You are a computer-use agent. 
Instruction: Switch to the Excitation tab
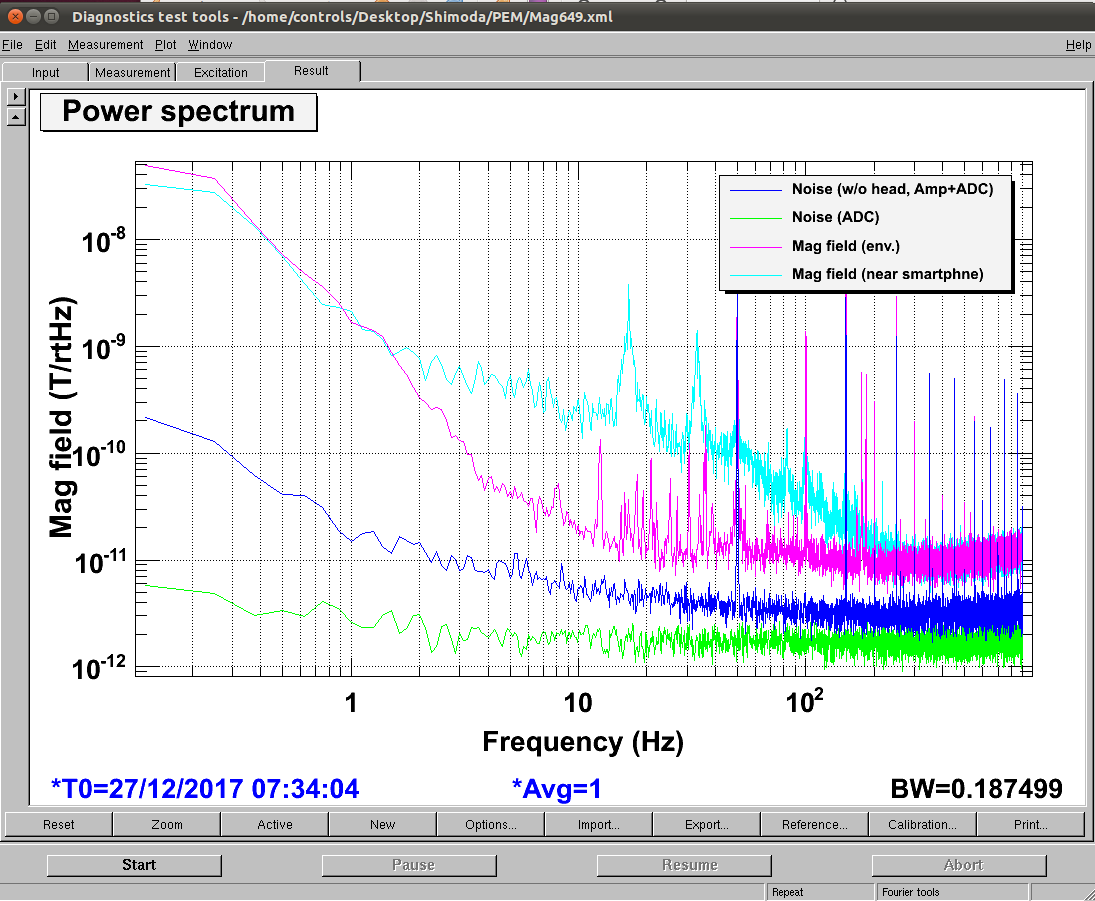(x=221, y=72)
